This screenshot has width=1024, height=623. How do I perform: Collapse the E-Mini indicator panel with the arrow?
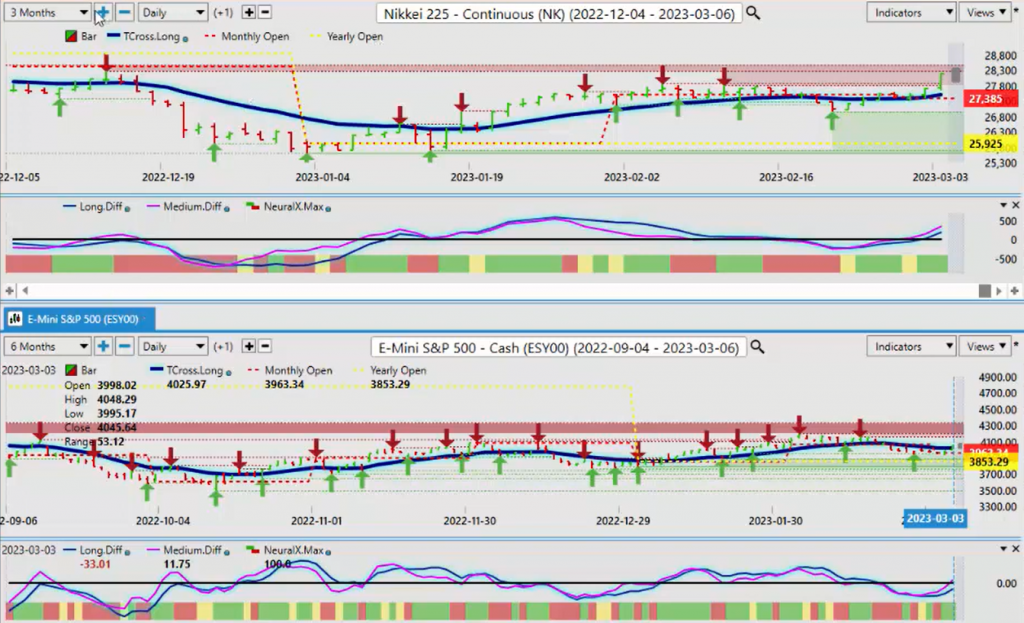point(1003,549)
